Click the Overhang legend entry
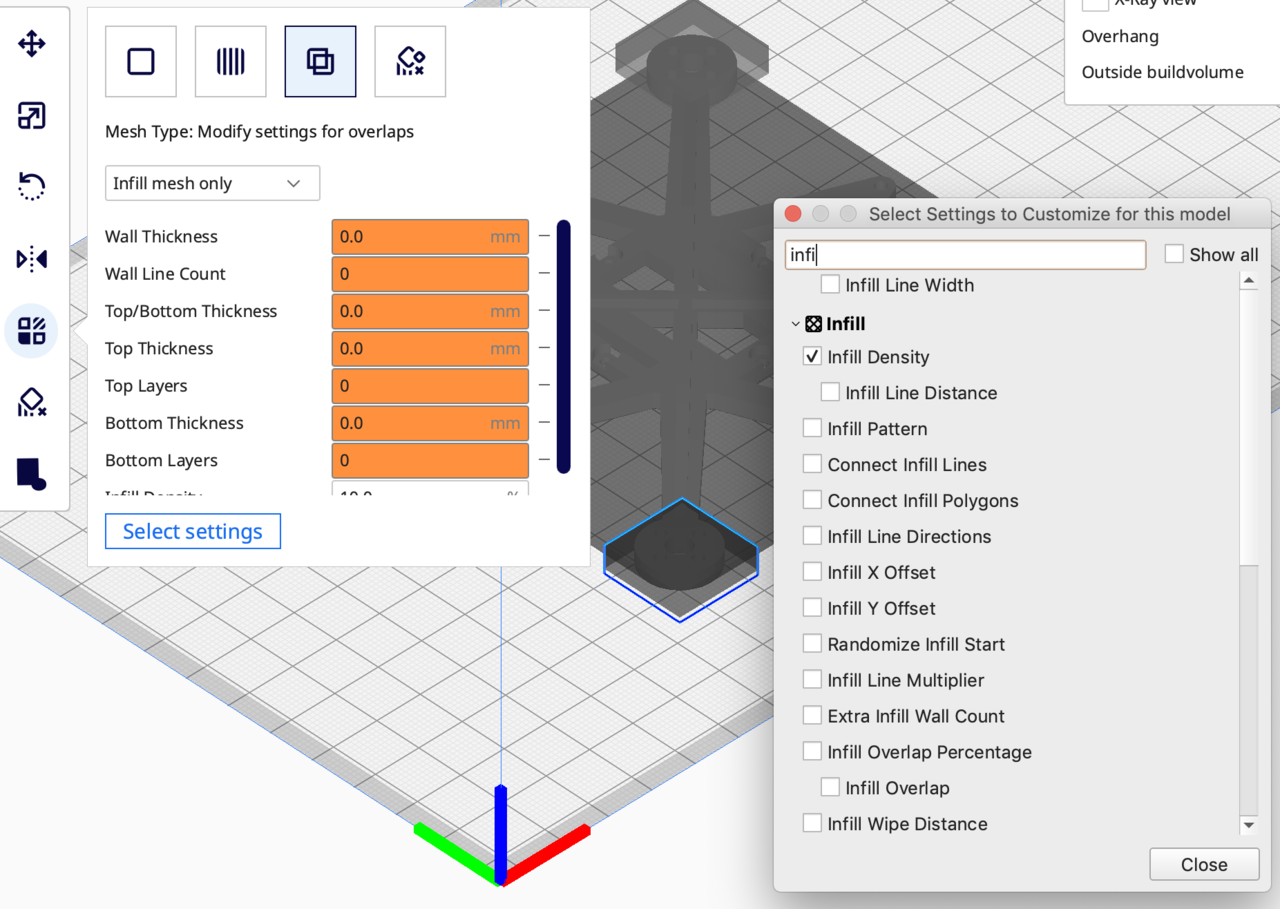The height and width of the screenshot is (909, 1280). (1120, 36)
